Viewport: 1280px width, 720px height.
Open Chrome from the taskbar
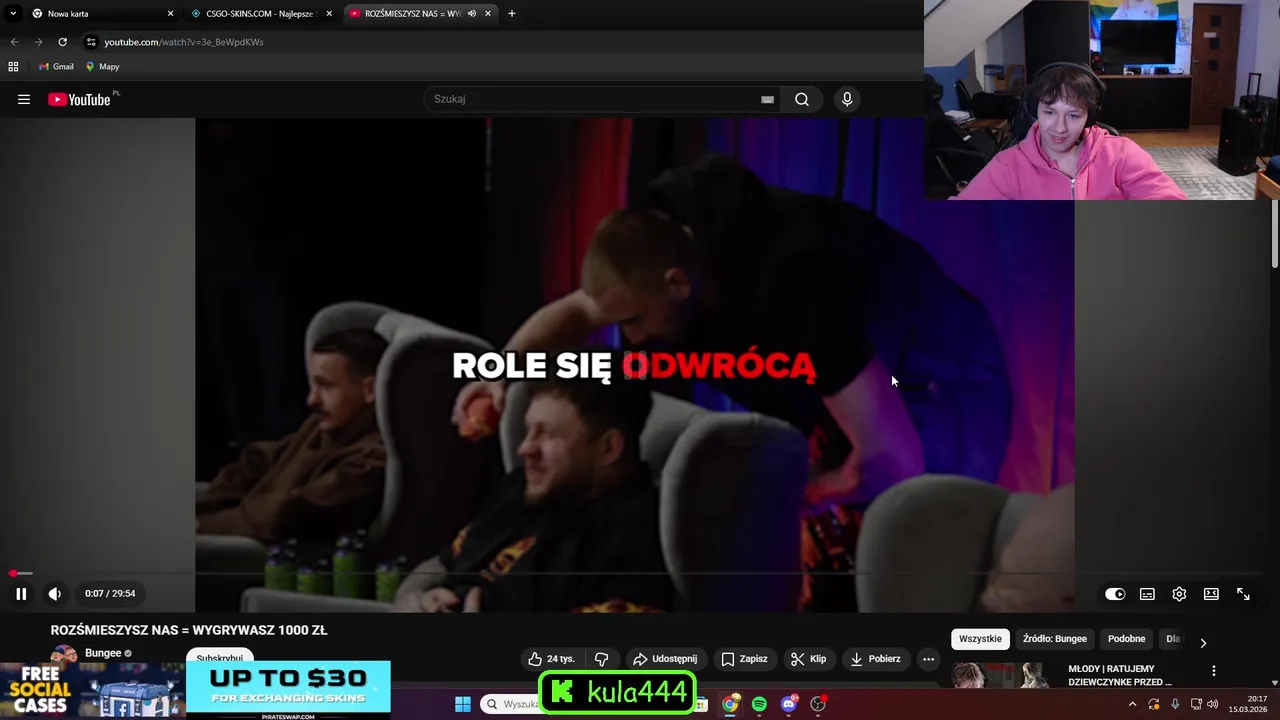pos(731,704)
